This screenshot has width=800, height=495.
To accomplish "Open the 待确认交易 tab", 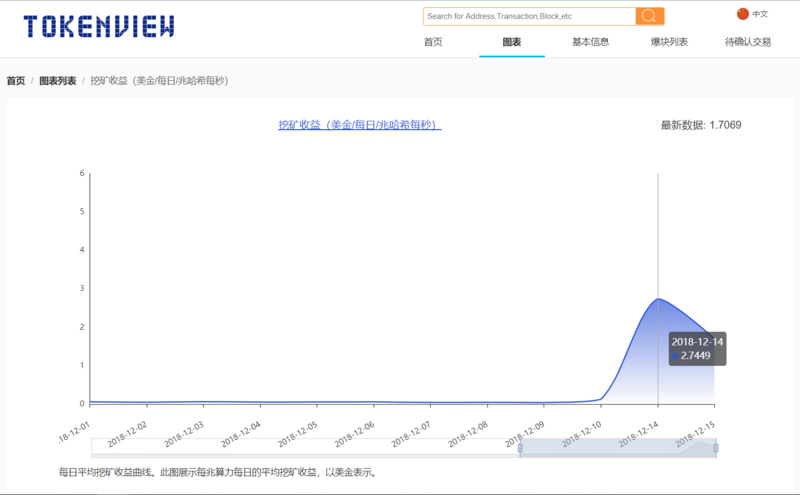I will pyautogui.click(x=748, y=42).
